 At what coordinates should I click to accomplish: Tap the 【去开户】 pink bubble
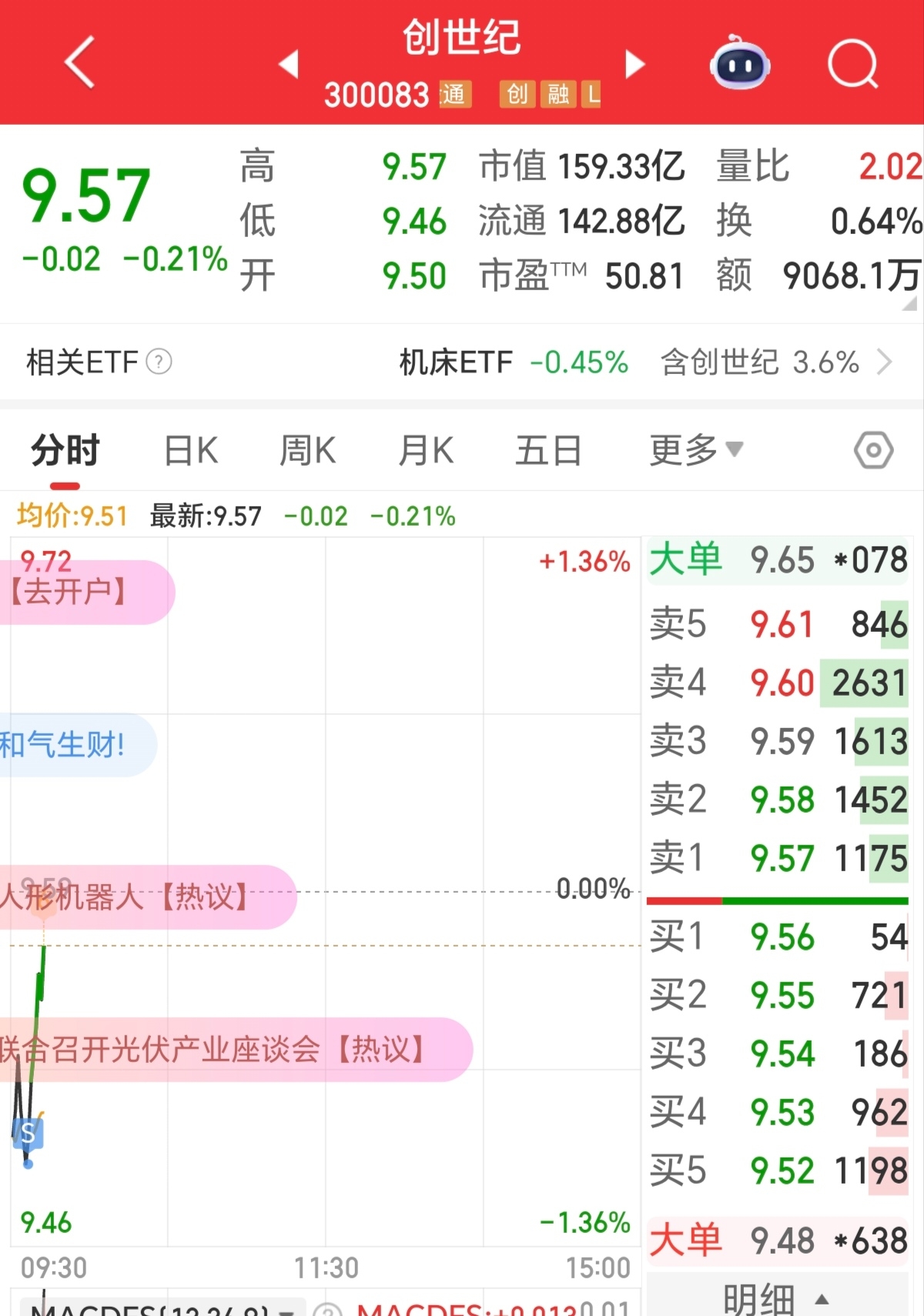coord(87,592)
